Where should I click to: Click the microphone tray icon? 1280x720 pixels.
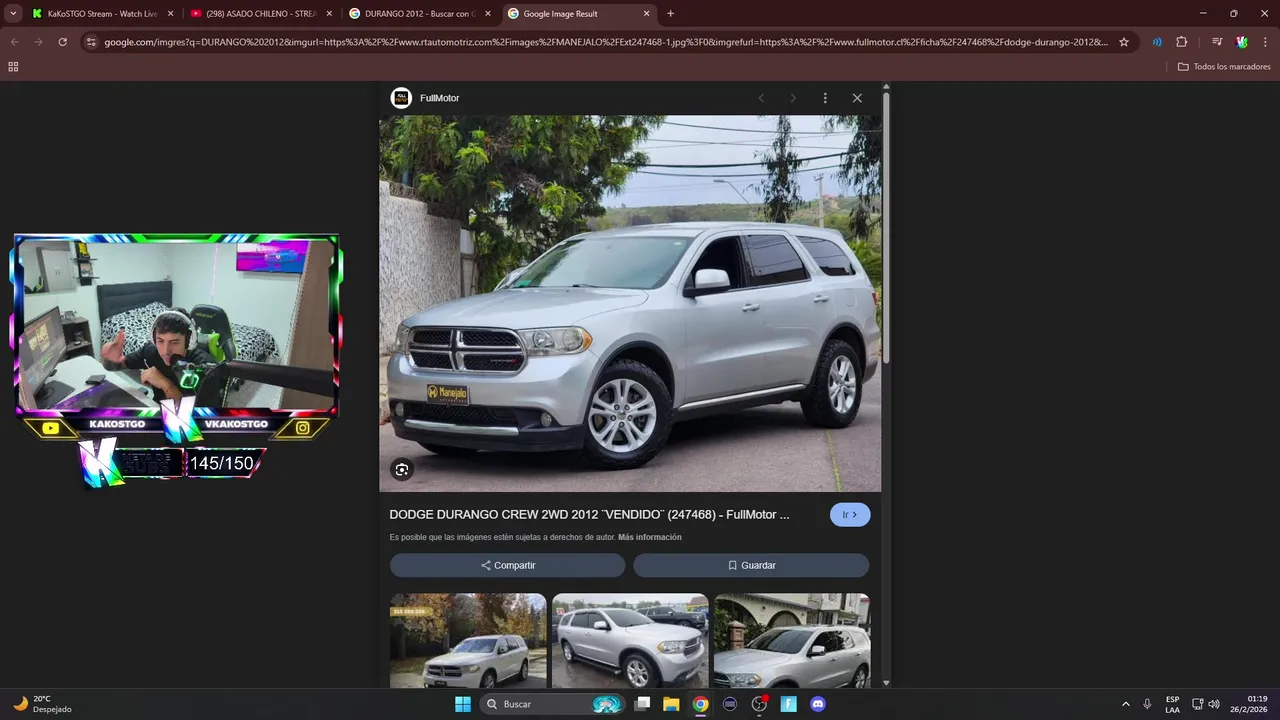(x=1147, y=704)
